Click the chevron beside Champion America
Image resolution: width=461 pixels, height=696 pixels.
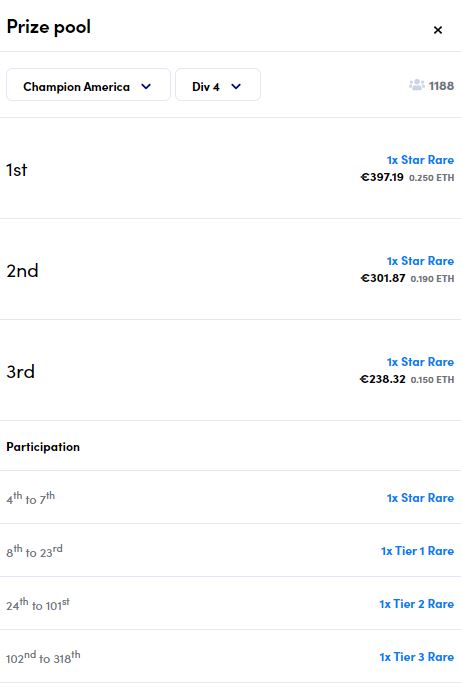(146, 87)
